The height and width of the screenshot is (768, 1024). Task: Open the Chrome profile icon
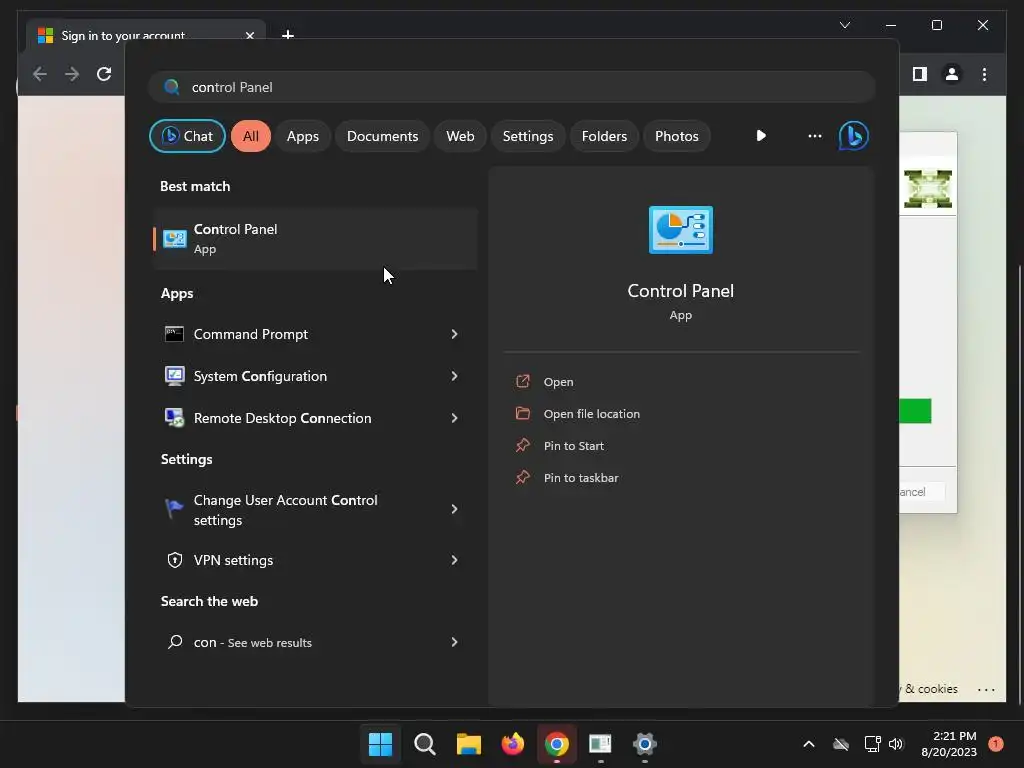coord(952,74)
